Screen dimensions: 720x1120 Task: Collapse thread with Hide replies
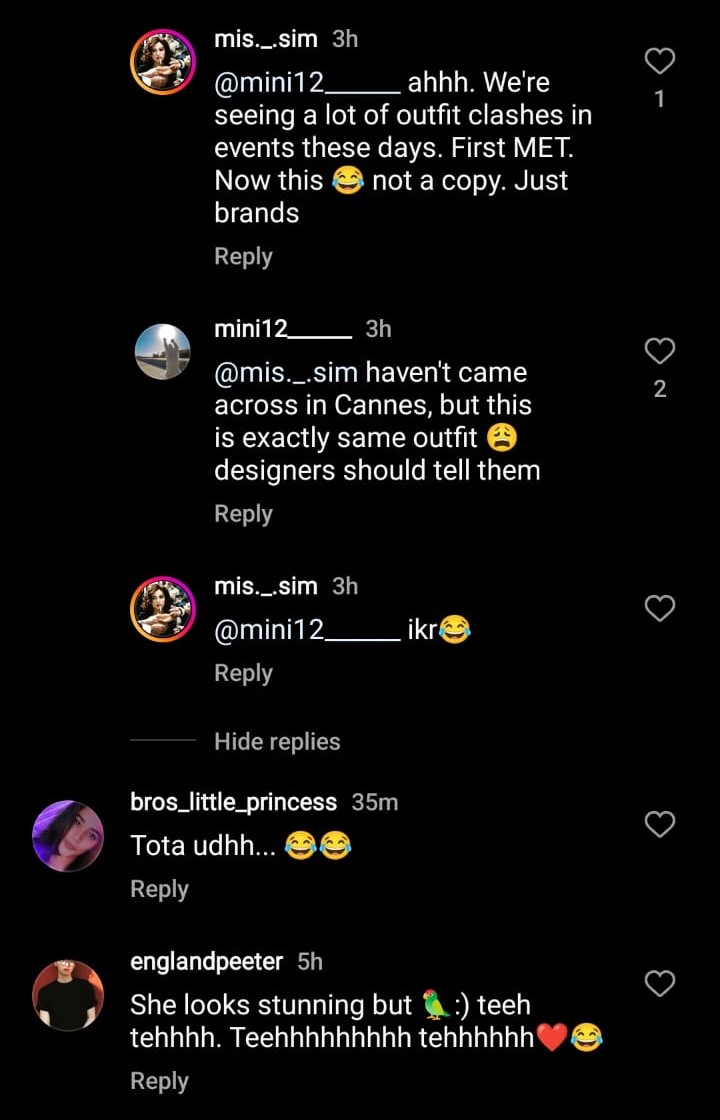click(277, 742)
